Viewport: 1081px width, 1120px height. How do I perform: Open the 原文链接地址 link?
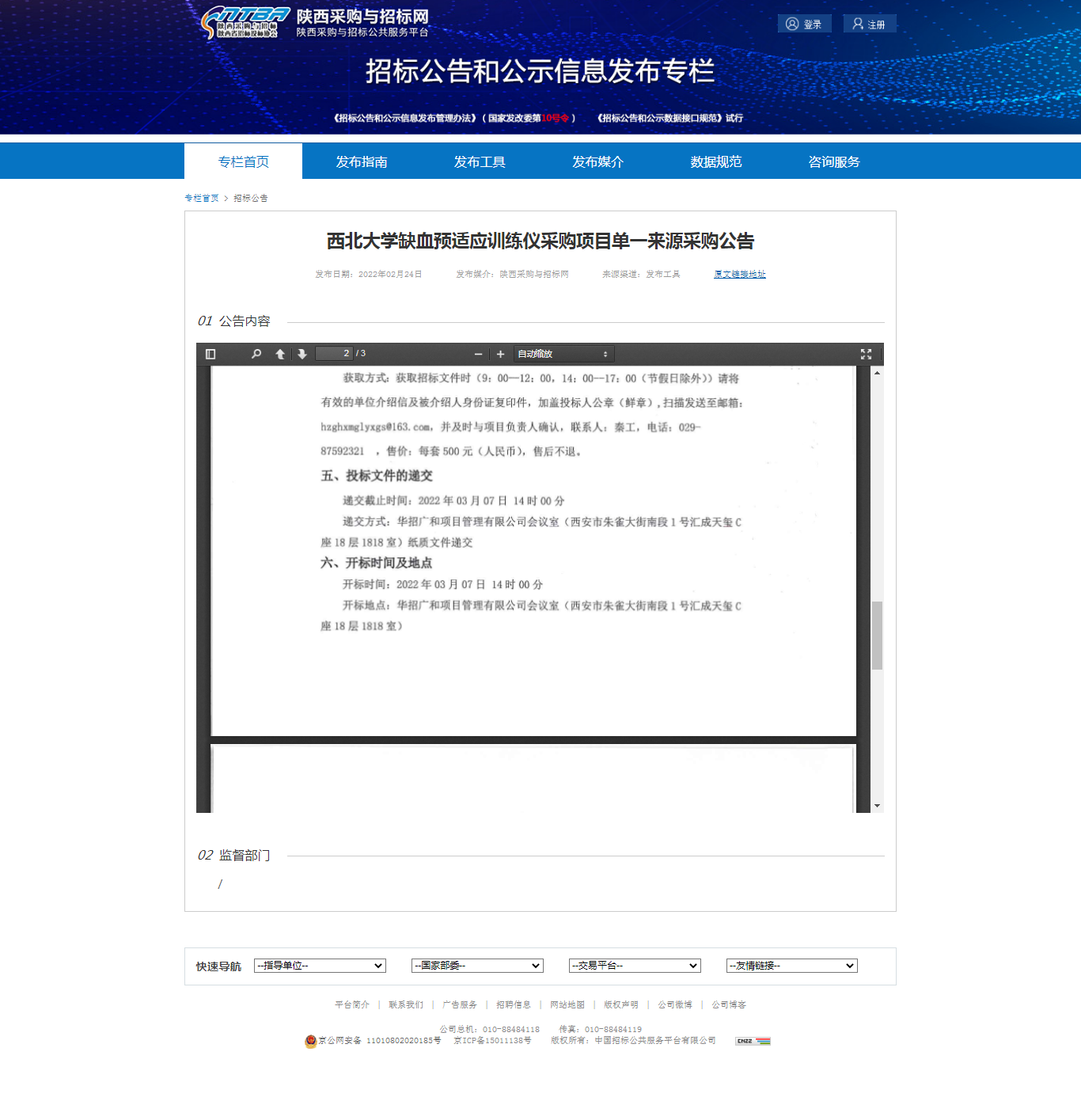pyautogui.click(x=739, y=274)
